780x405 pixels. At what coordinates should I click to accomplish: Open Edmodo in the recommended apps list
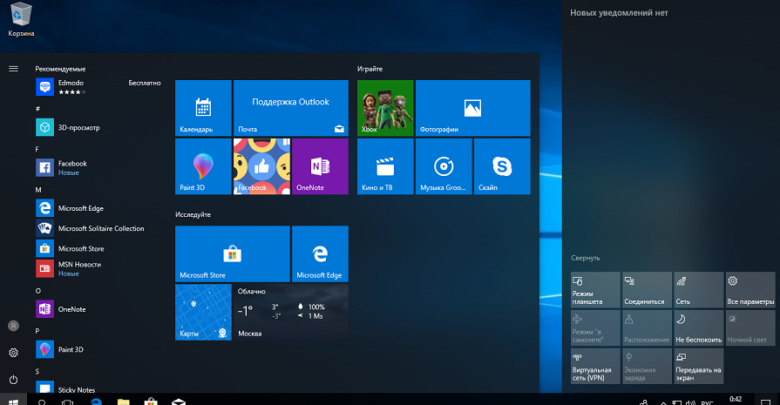(98, 87)
